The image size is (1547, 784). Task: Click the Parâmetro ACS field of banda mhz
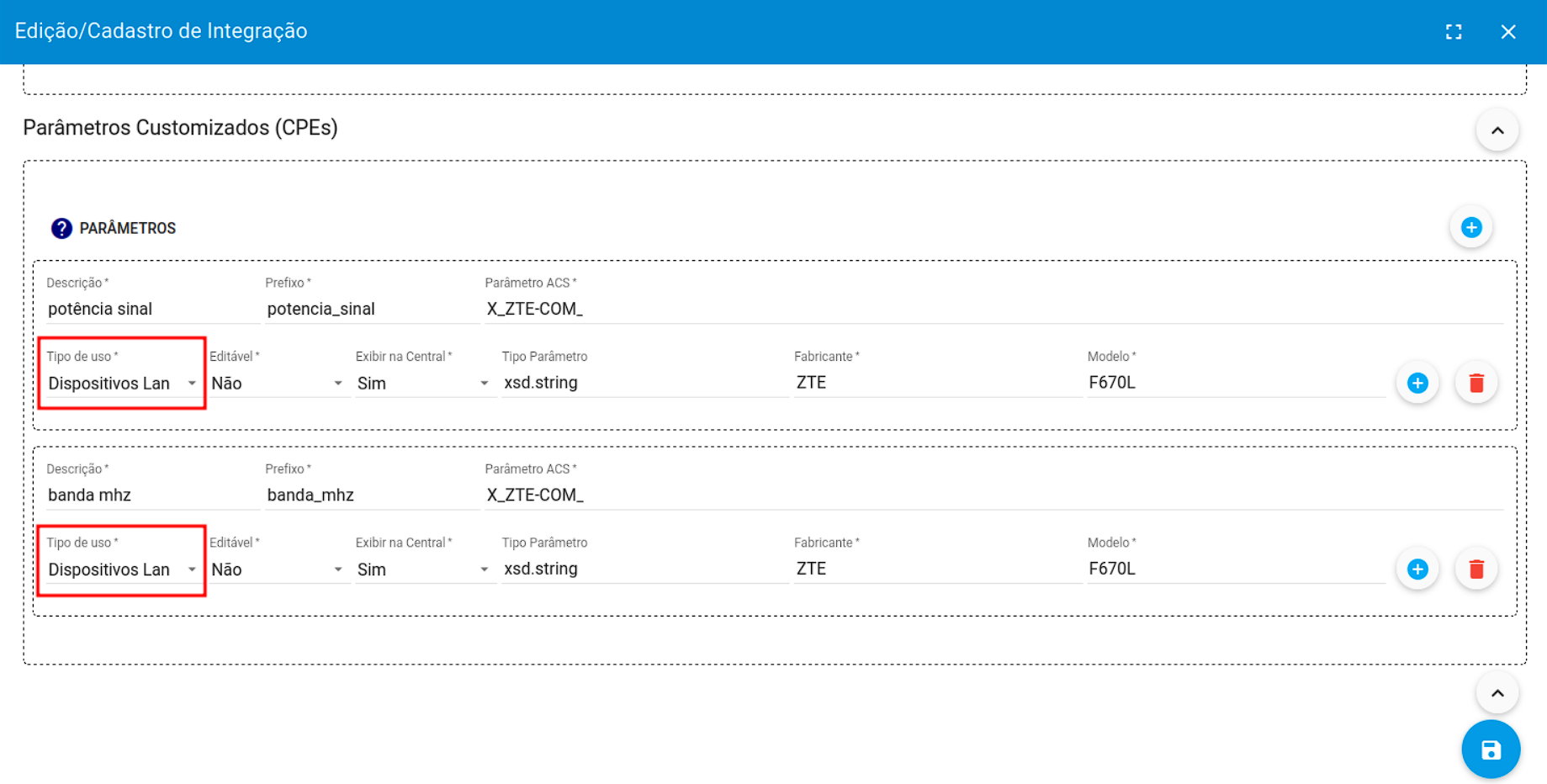tap(993, 495)
